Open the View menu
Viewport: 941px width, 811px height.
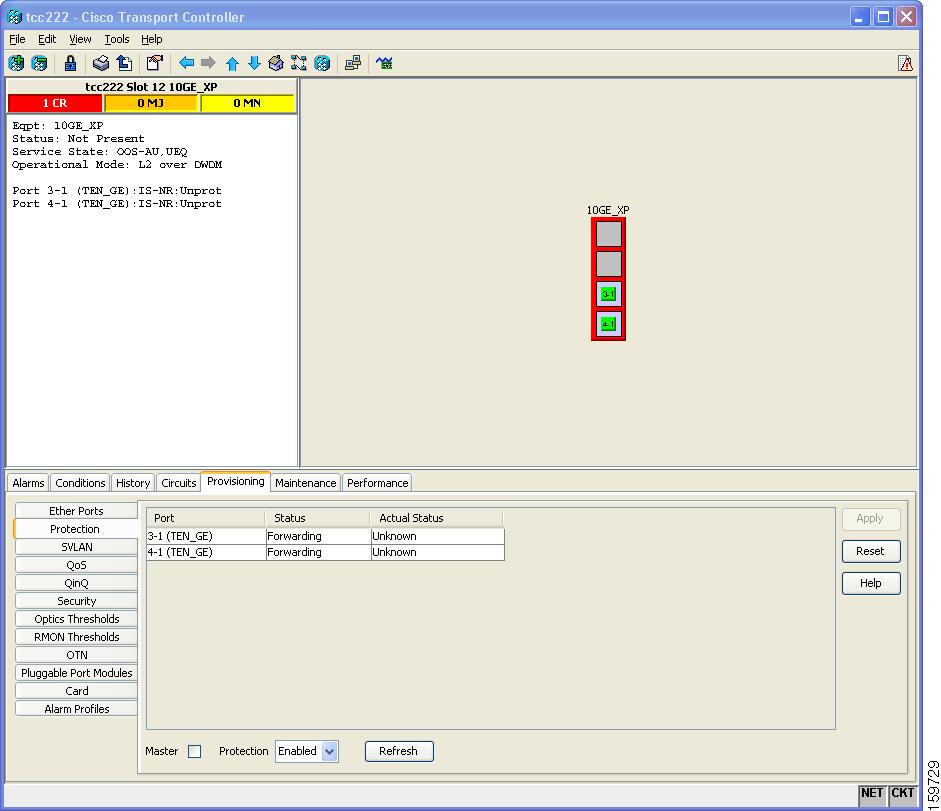(x=80, y=39)
